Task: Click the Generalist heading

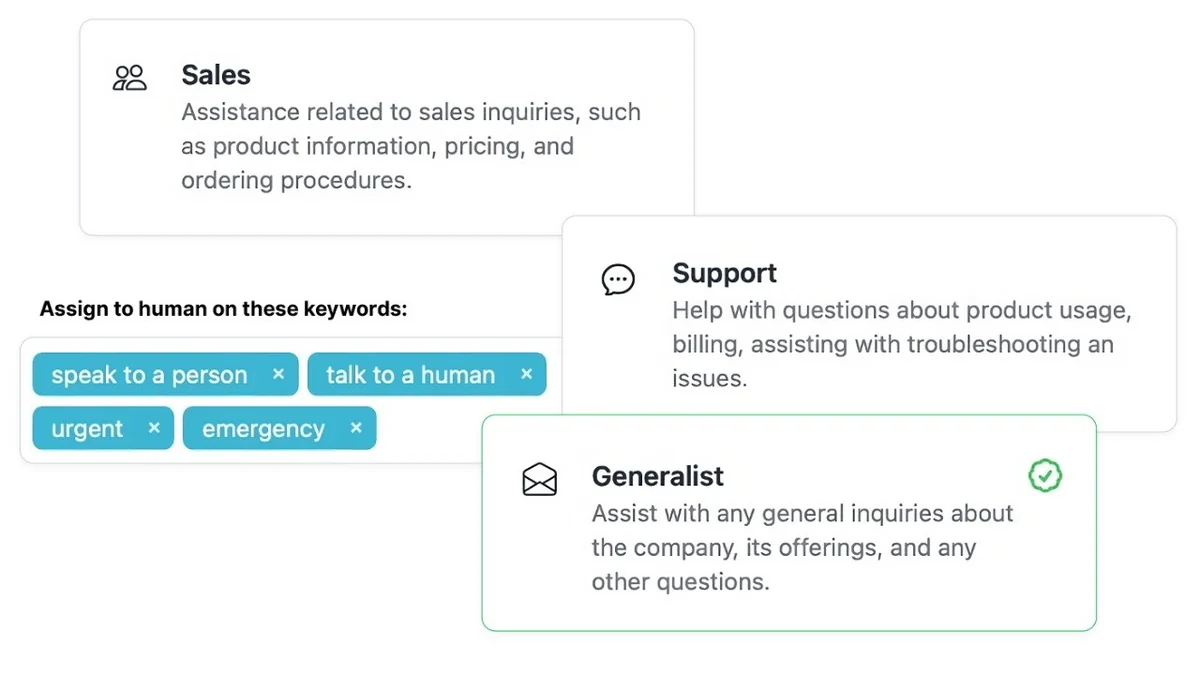Action: point(657,476)
